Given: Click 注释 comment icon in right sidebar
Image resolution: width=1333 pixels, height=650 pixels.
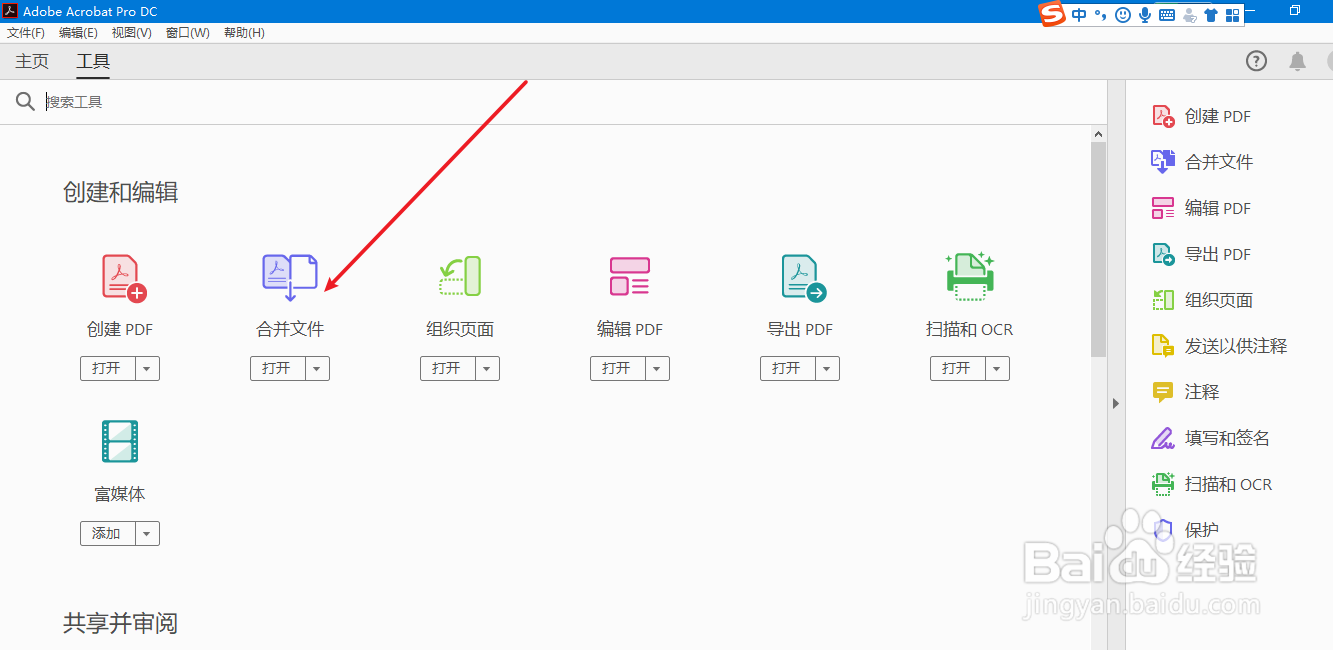Looking at the screenshot, I should [x=1163, y=392].
